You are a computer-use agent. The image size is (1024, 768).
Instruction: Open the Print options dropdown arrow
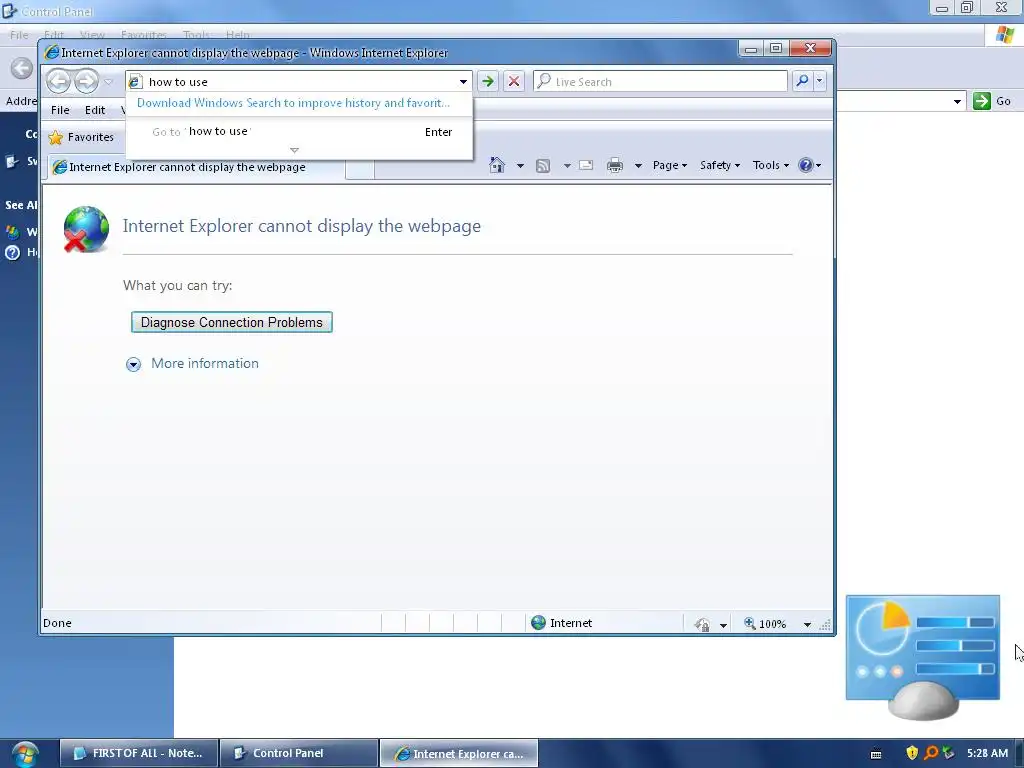(638, 166)
